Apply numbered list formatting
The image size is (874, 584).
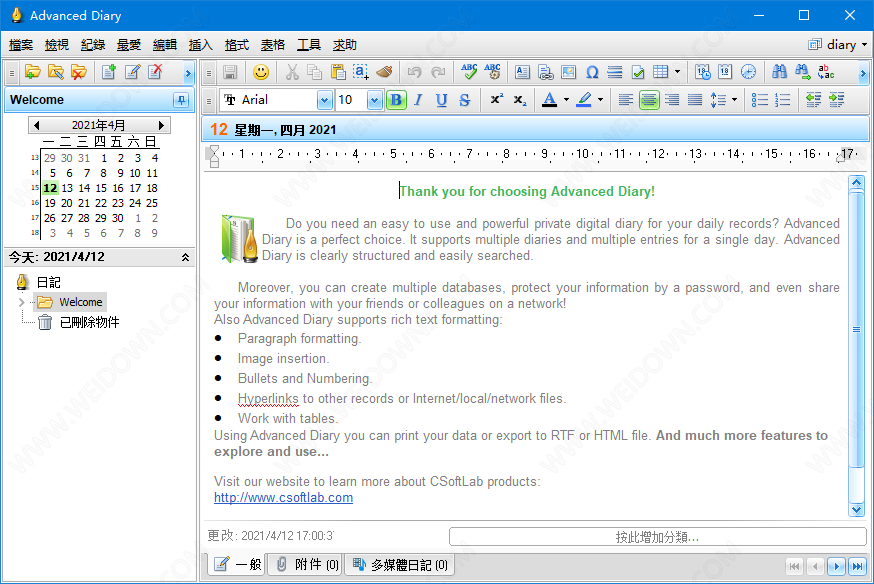783,100
